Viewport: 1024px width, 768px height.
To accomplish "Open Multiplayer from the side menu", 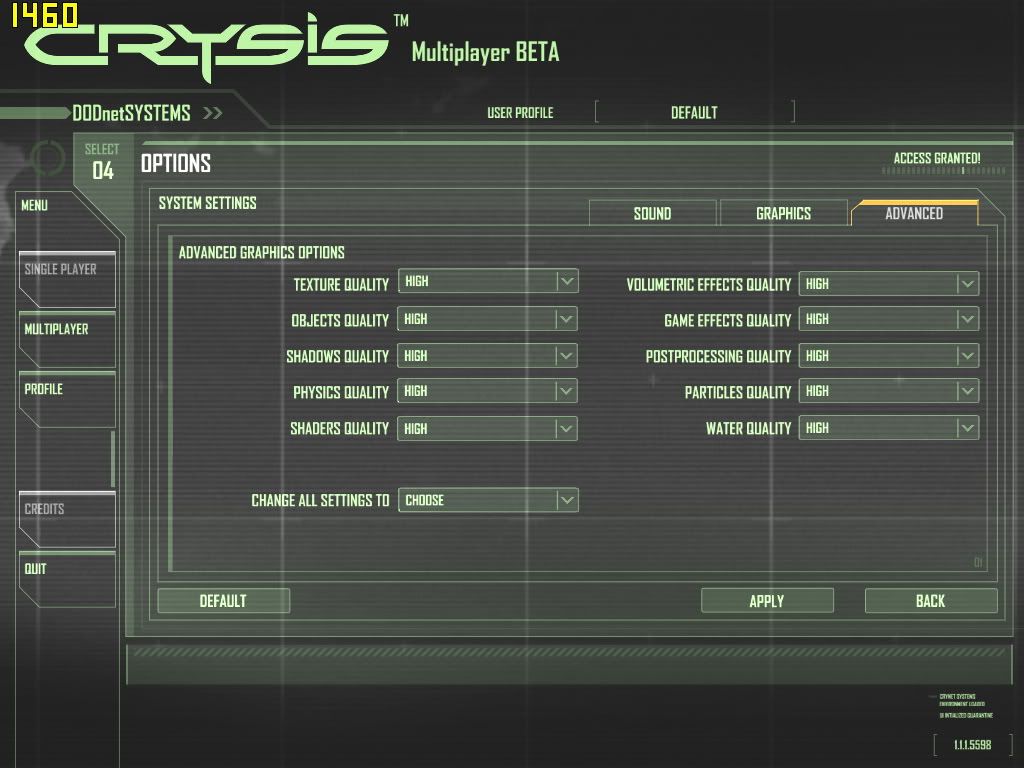I will 66,338.
